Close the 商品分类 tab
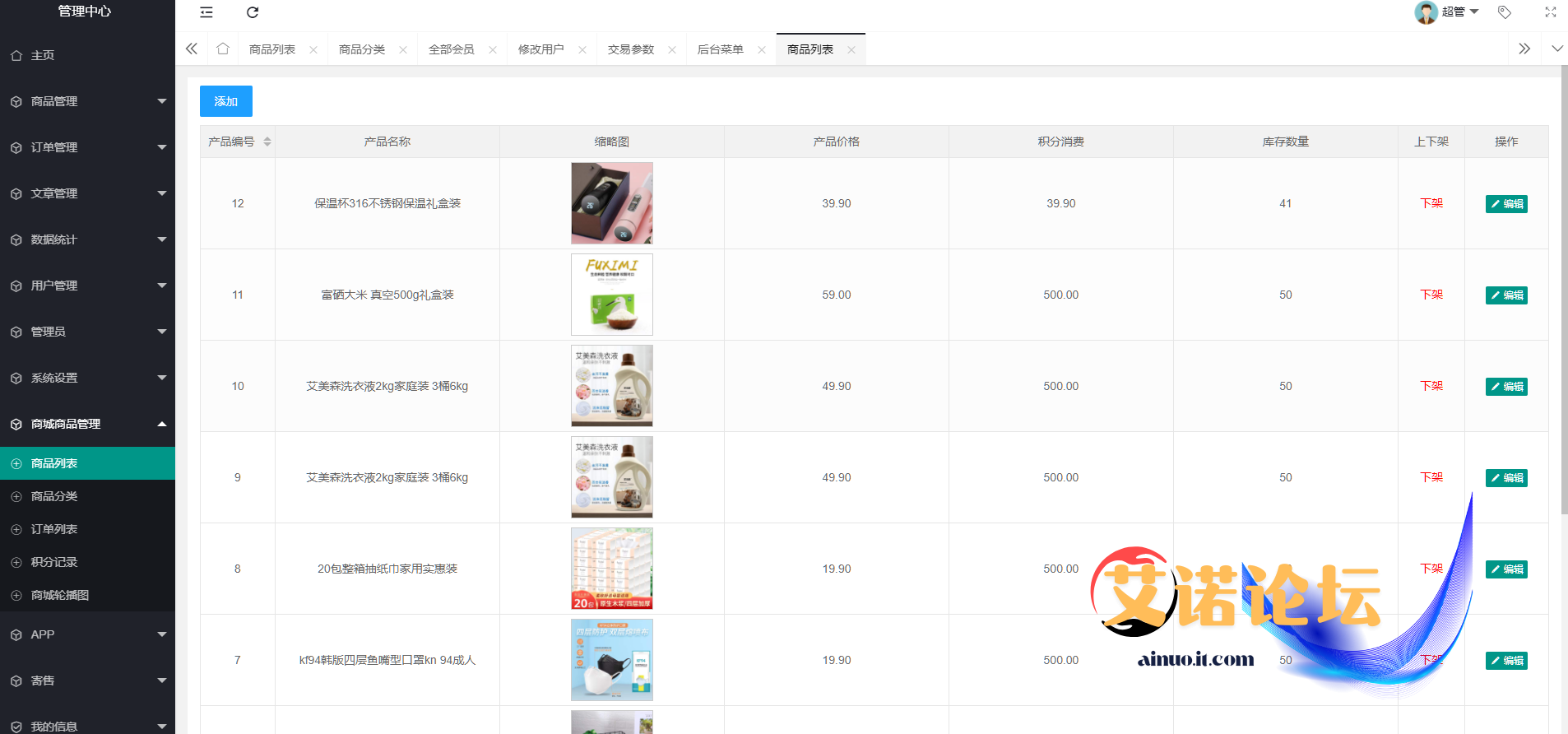1568x734 pixels. click(x=403, y=50)
